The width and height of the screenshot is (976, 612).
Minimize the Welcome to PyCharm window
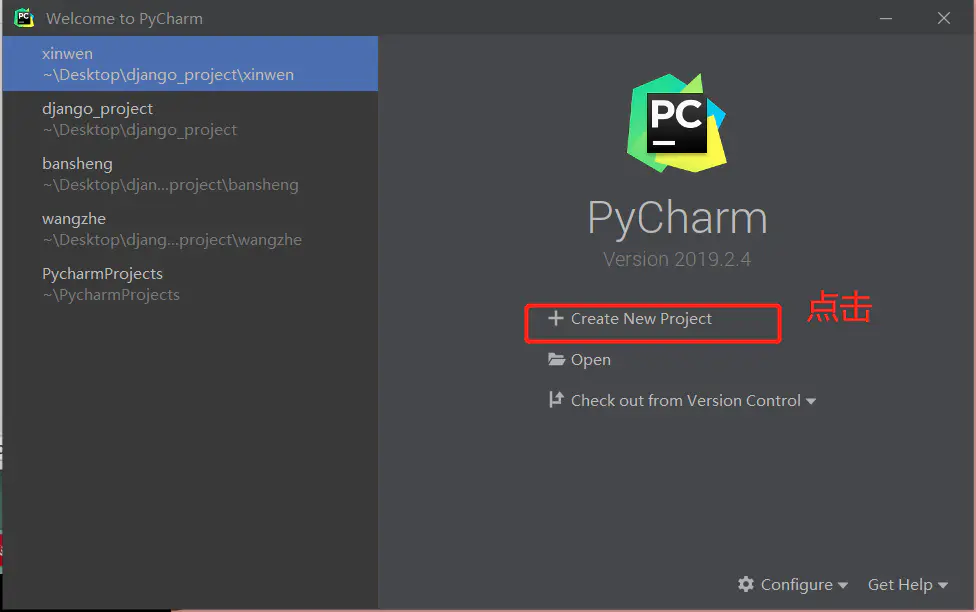pos(886,18)
